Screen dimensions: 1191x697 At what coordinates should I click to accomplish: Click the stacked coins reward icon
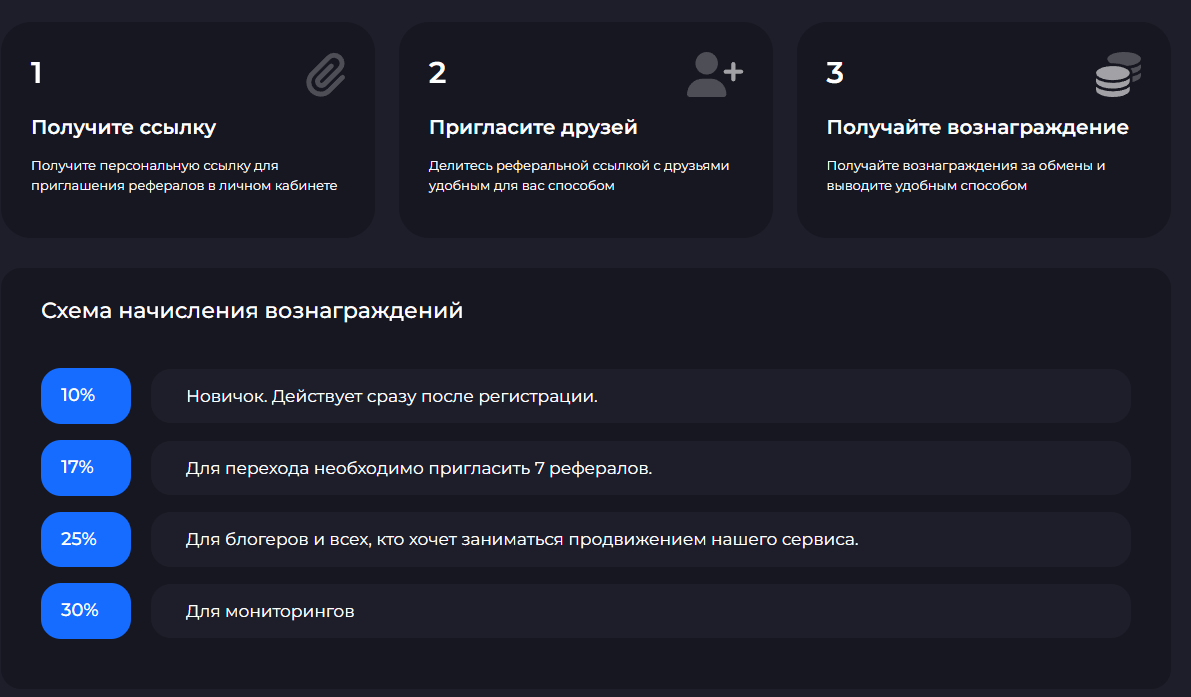1118,74
